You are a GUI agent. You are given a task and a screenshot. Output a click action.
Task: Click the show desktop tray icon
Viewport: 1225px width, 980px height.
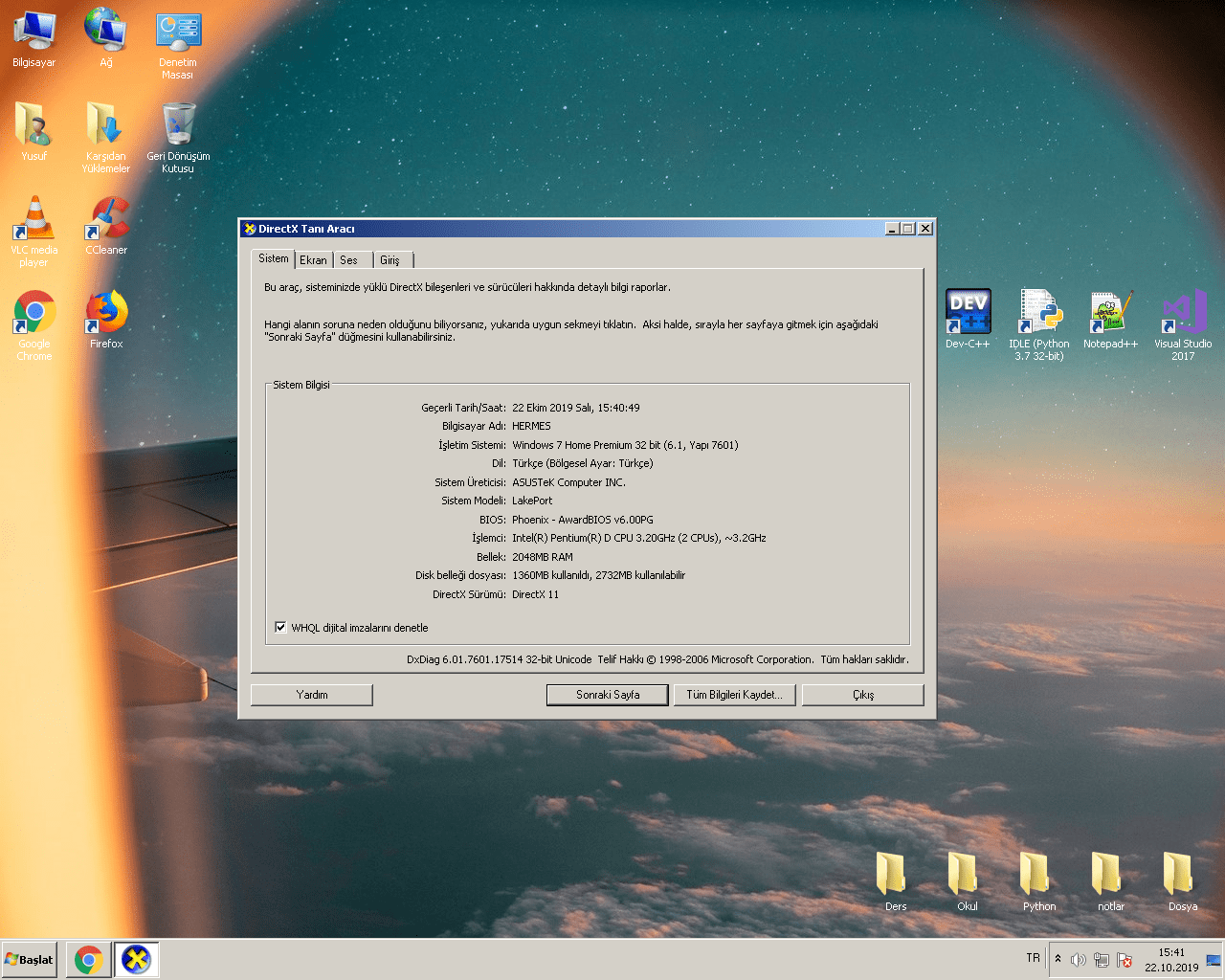[x=1214, y=960]
